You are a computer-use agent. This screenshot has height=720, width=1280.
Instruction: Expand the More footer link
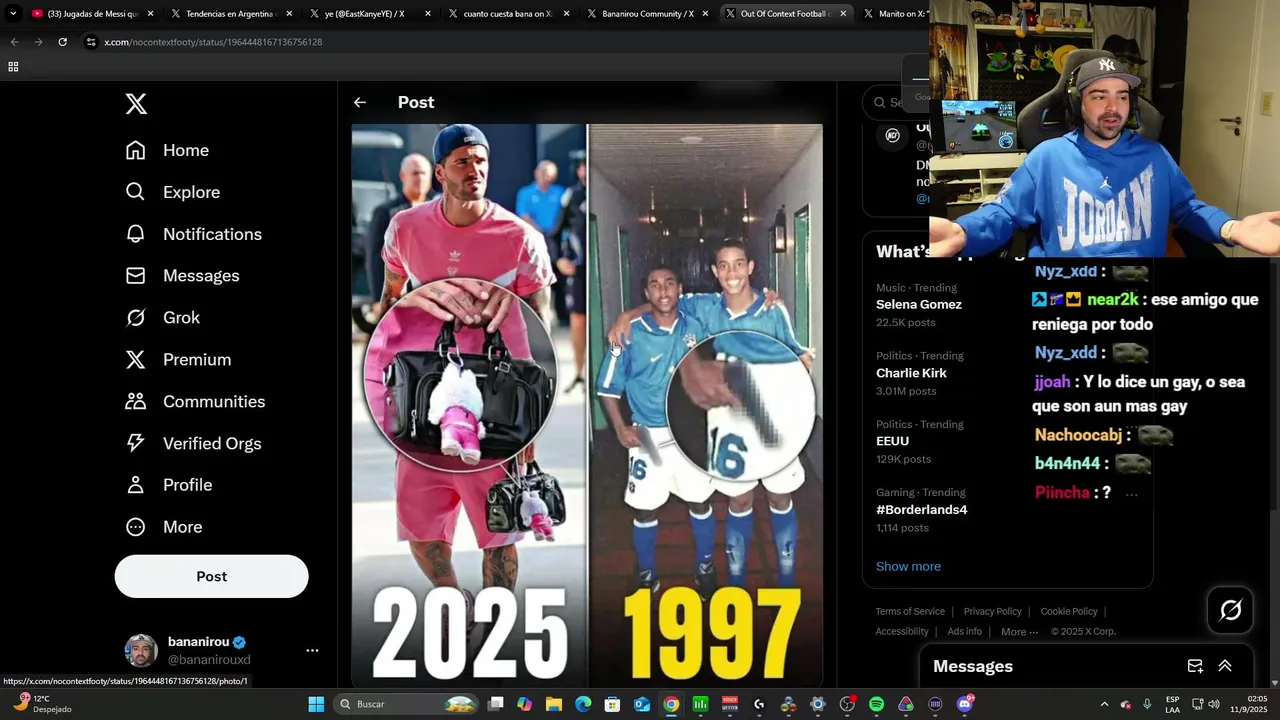coord(1019,631)
